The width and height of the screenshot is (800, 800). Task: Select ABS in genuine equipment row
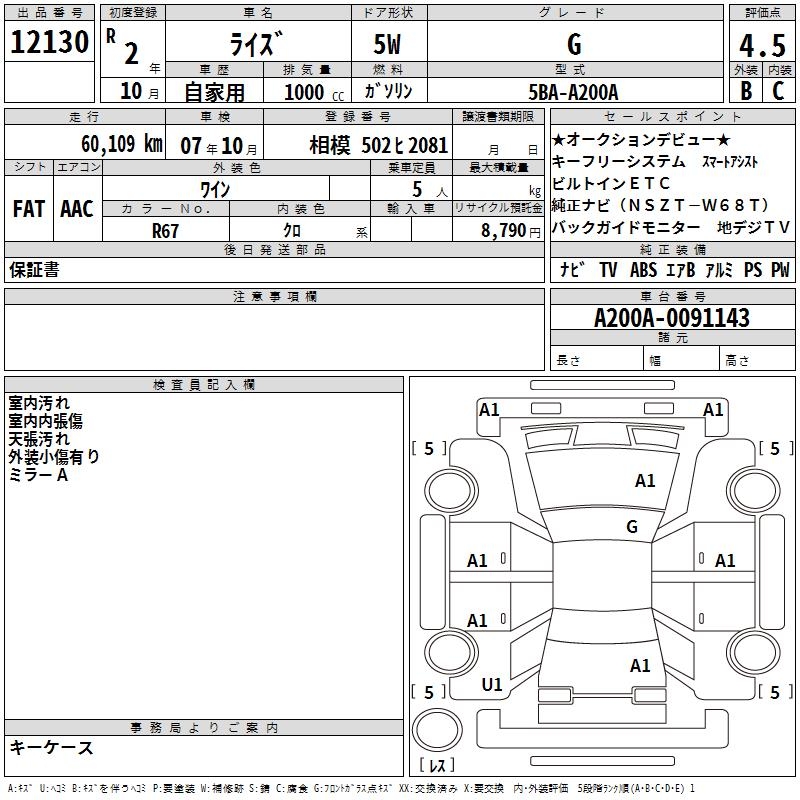tap(643, 269)
